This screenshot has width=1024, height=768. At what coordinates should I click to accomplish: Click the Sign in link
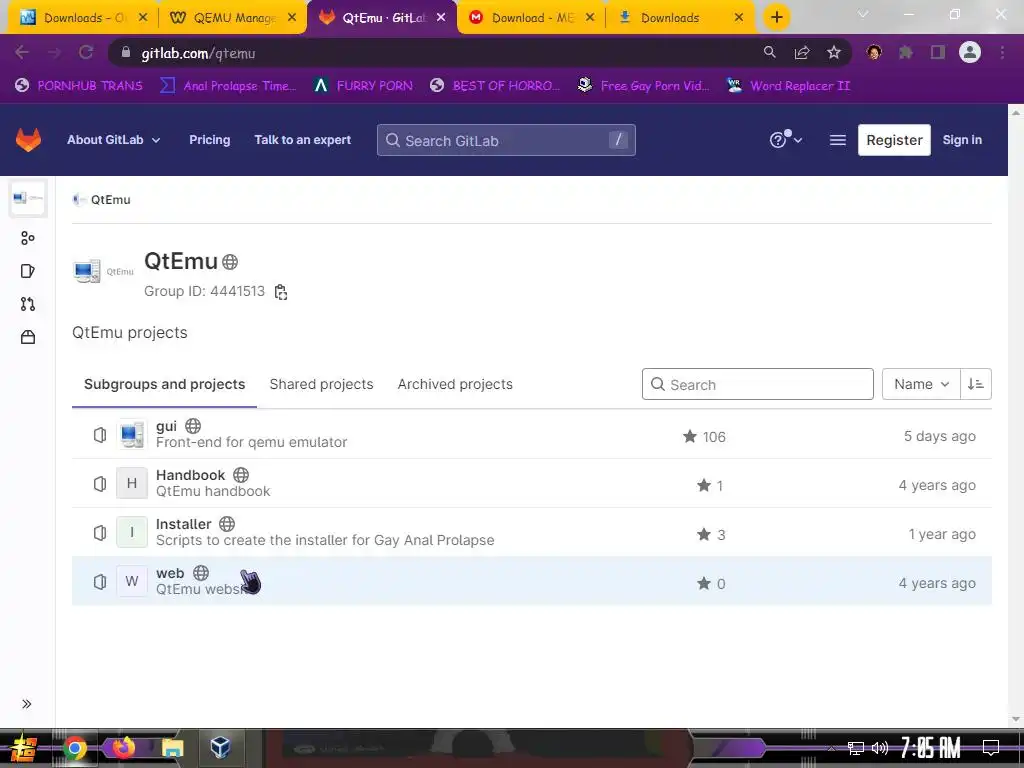[961, 140]
